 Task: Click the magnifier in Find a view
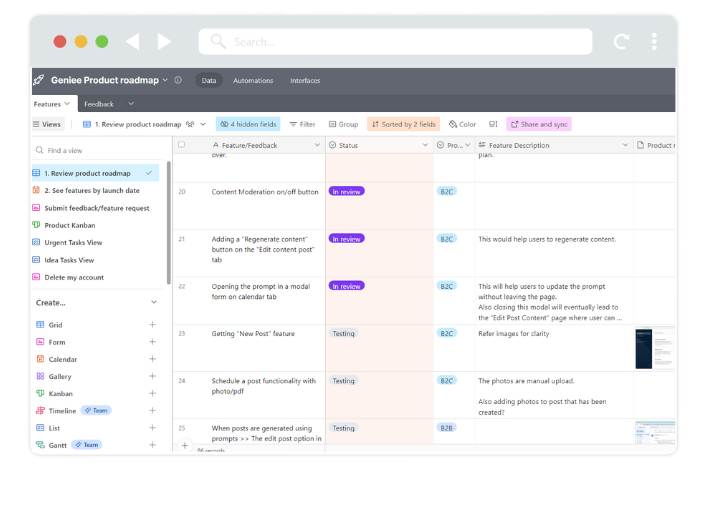click(40, 150)
